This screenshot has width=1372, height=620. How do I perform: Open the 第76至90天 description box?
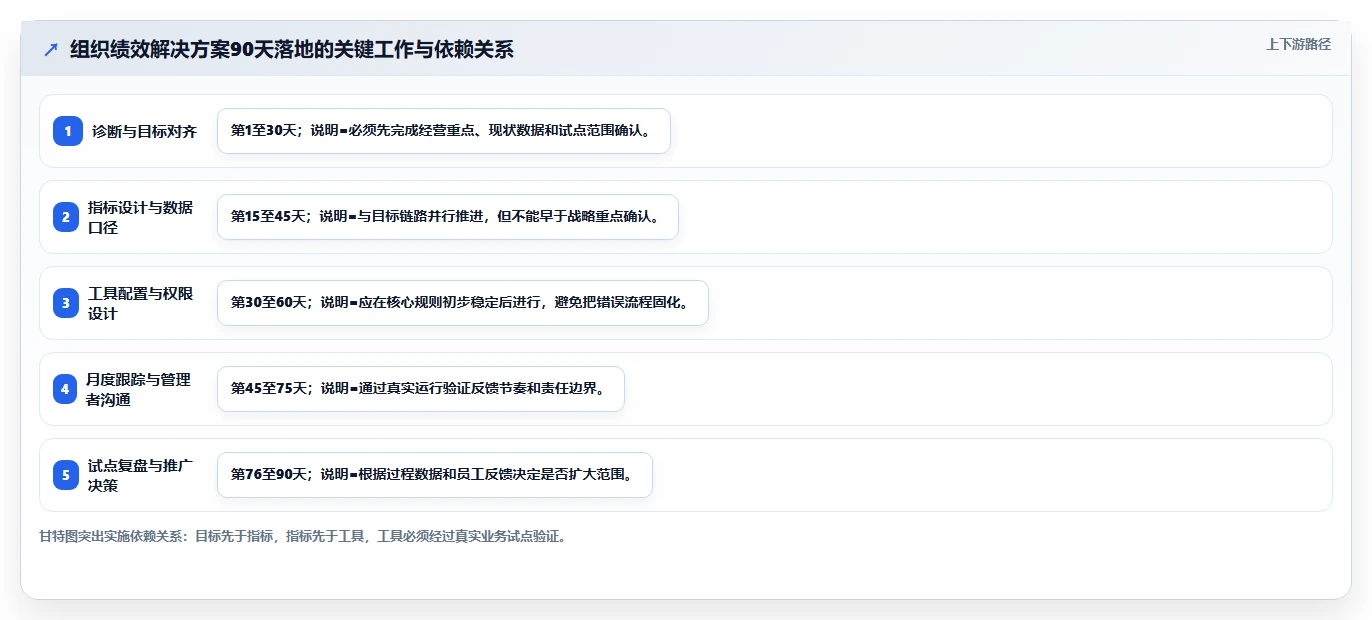pos(435,475)
